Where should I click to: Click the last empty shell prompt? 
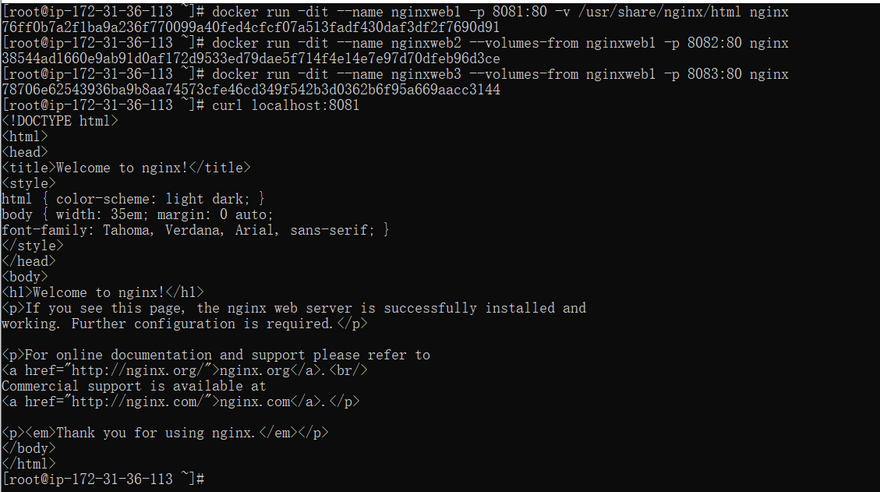[x=104, y=479]
